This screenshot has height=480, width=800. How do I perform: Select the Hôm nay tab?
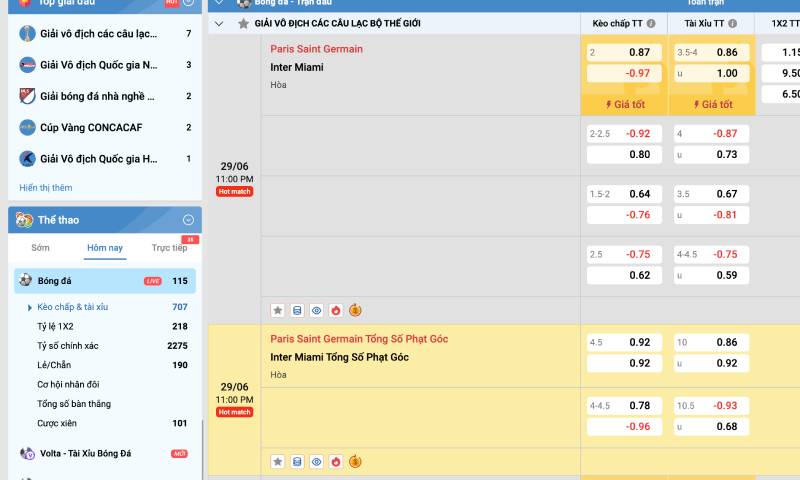(x=105, y=248)
